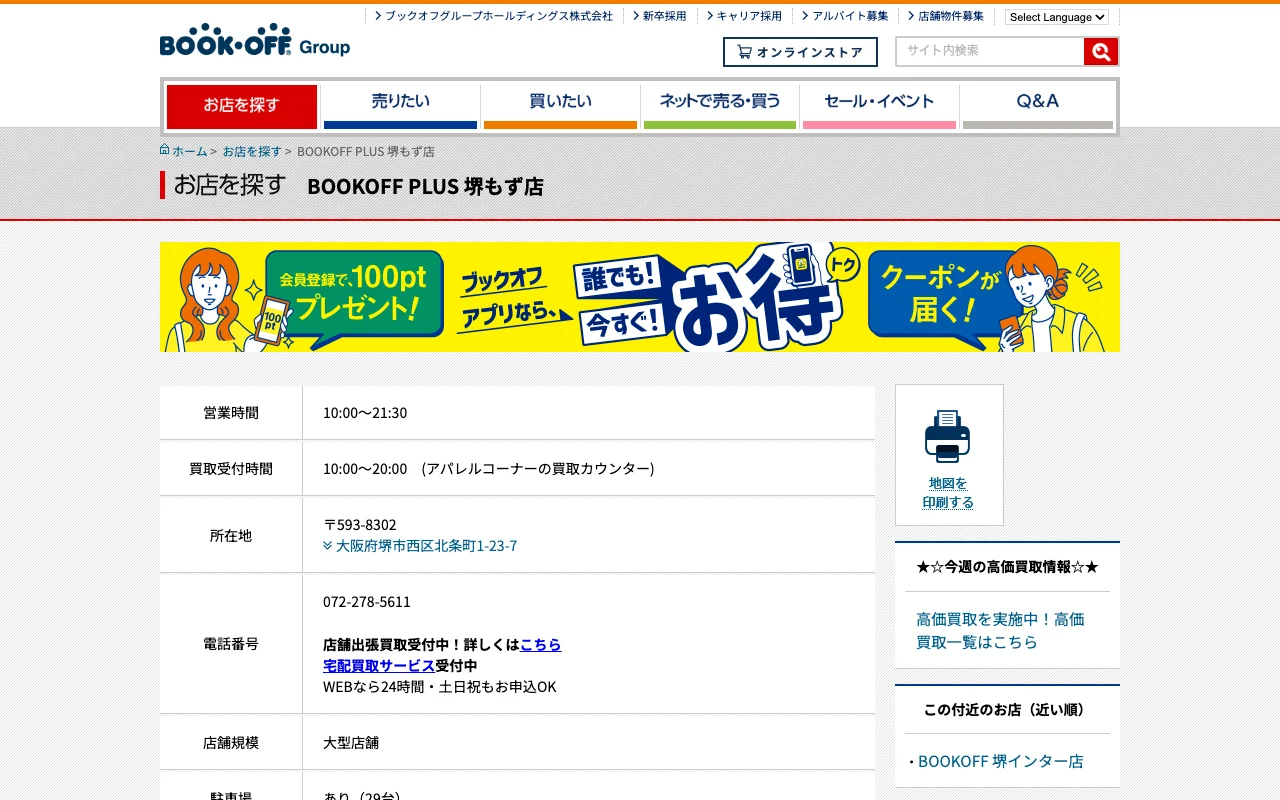Click the double-chevron icon beside the address
This screenshot has height=800, width=1280.
[328, 546]
